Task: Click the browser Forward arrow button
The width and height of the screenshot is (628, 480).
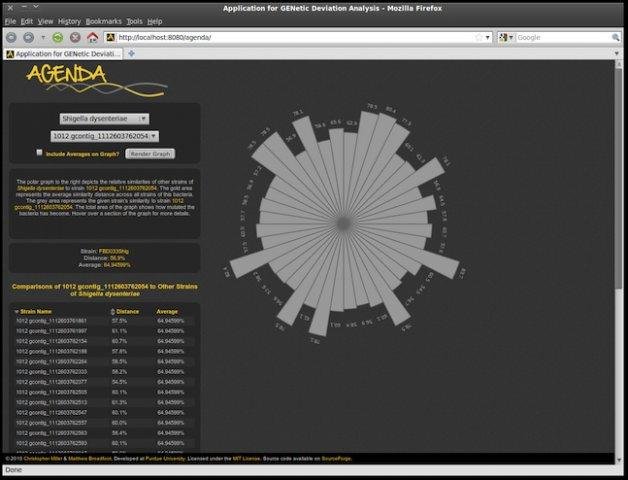Action: (x=28, y=38)
